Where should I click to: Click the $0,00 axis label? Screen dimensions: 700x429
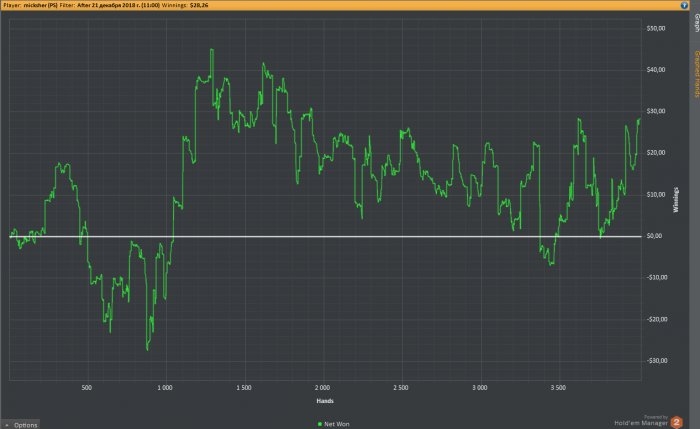point(654,236)
